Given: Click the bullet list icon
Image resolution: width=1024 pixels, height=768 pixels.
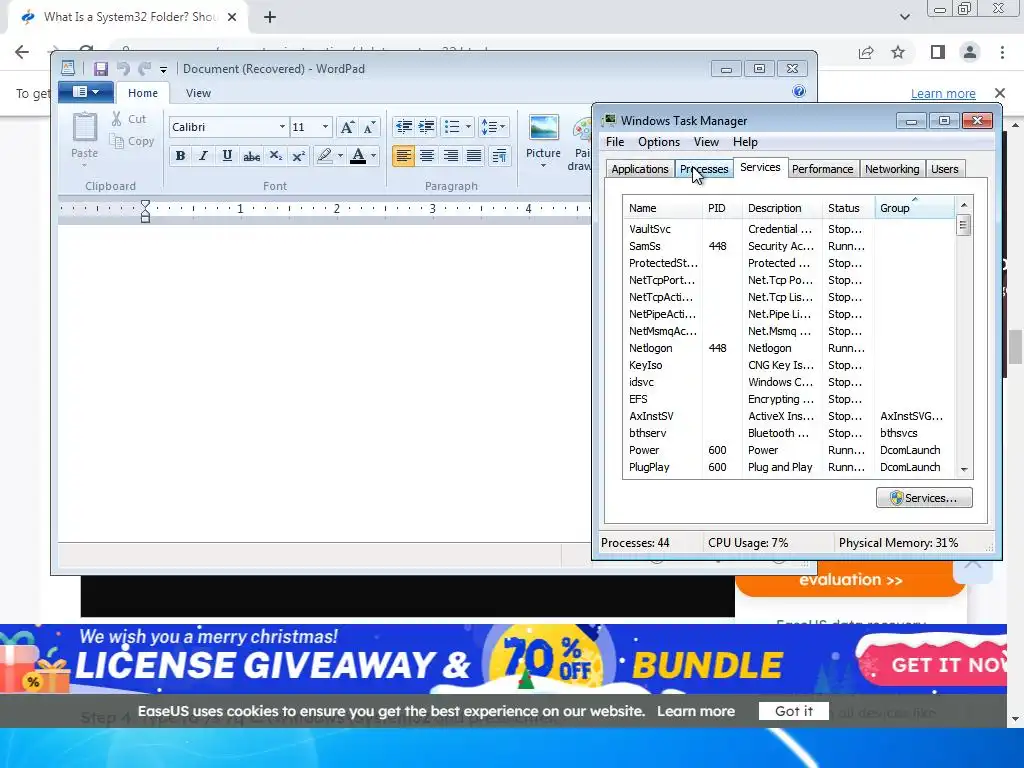Looking at the screenshot, I should pos(452,127).
